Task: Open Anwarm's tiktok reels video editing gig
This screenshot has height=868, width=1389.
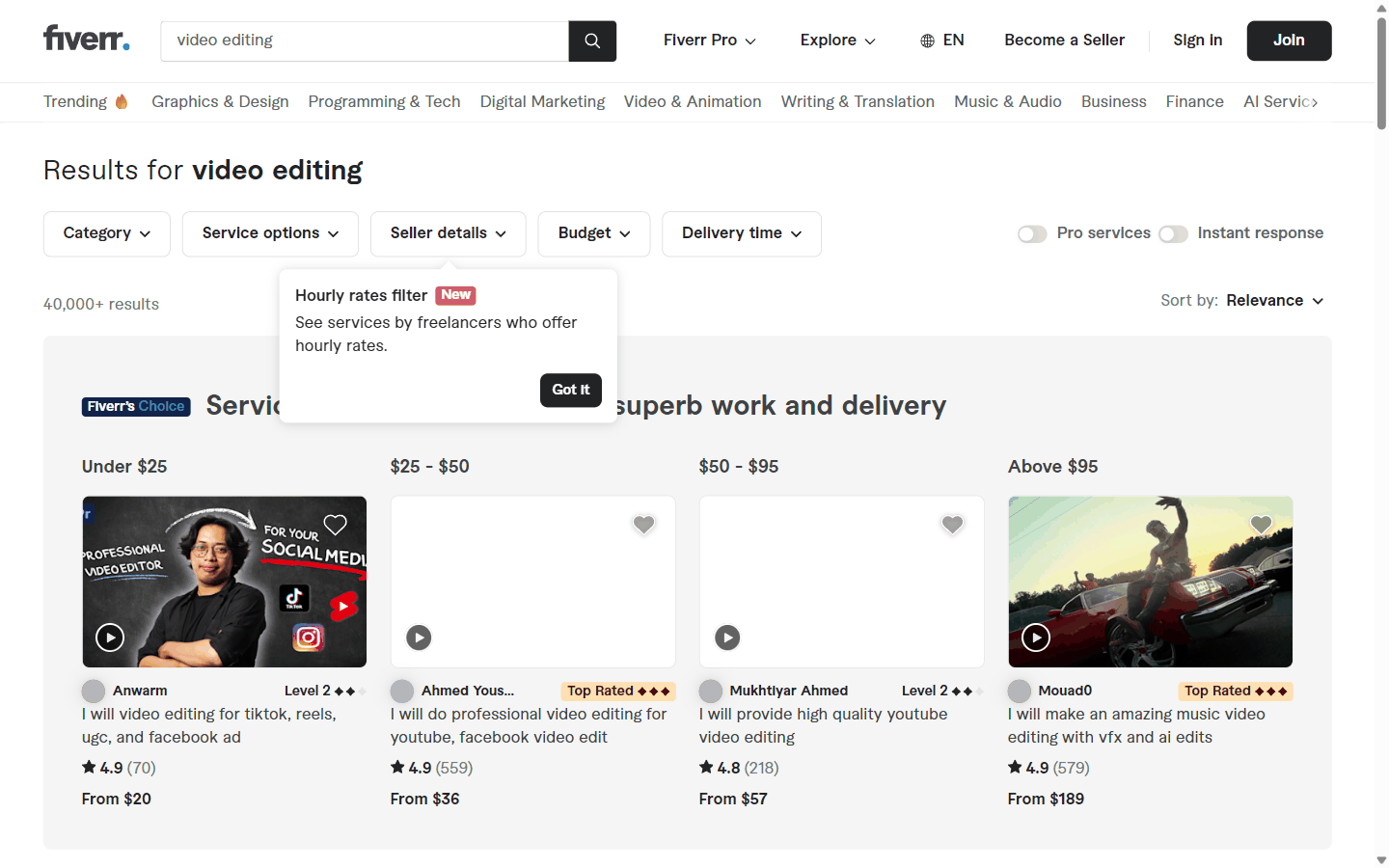Action: [209, 726]
